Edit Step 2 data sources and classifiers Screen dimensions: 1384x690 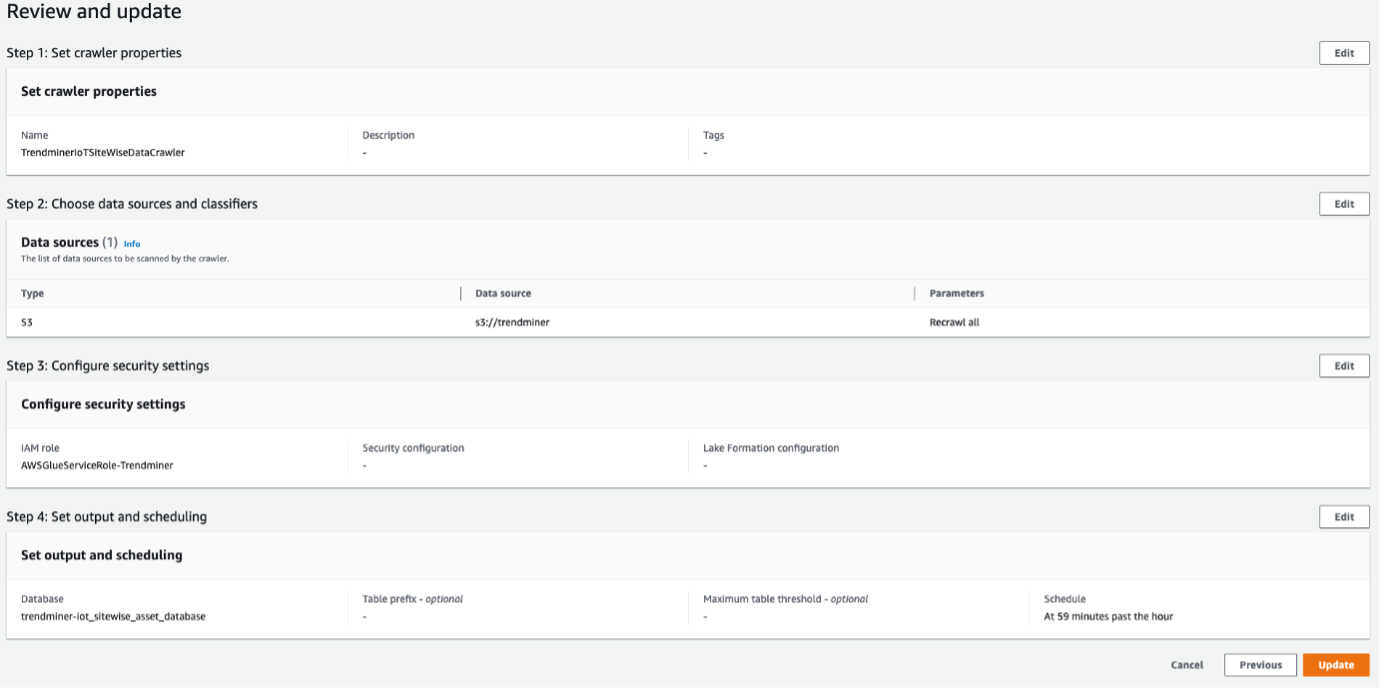pyautogui.click(x=1344, y=203)
